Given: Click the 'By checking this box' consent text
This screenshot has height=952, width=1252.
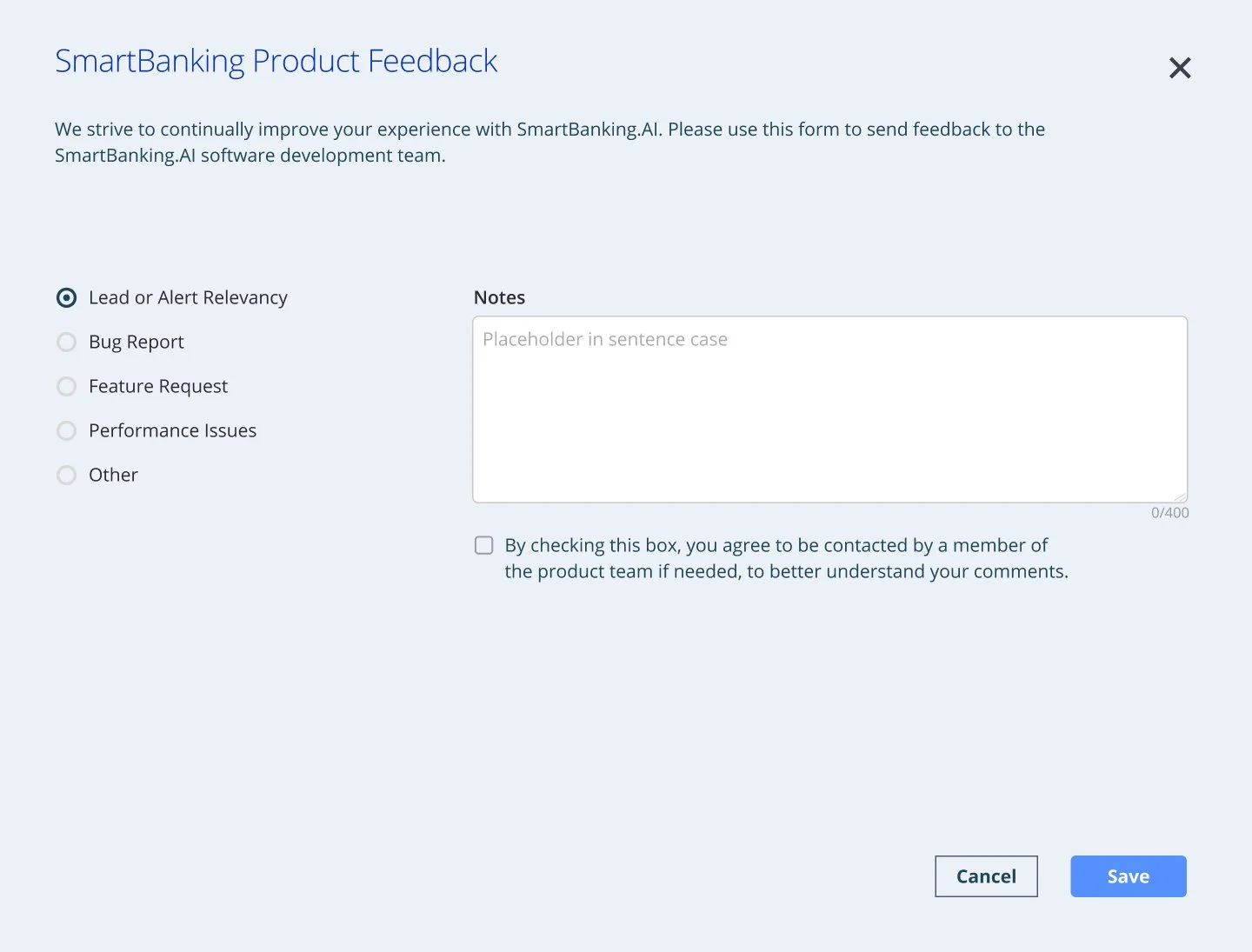Looking at the screenshot, I should [786, 558].
